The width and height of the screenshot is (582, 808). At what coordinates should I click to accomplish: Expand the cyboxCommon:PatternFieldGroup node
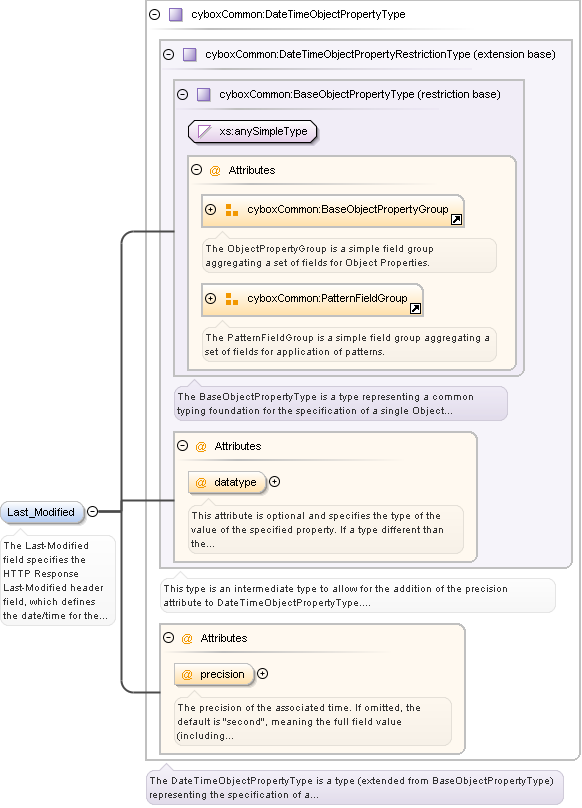210,298
